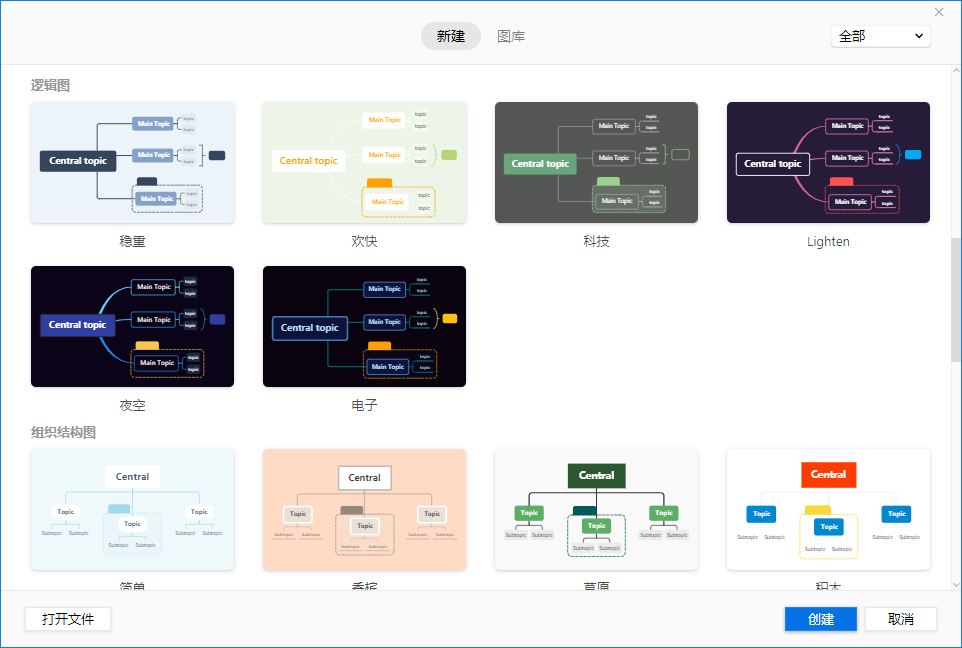Open the 全部 category dropdown

[x=880, y=36]
